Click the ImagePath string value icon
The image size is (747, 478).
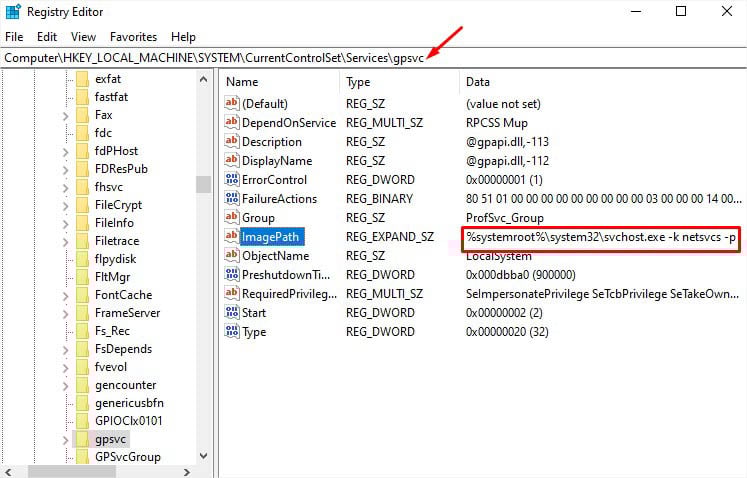232,236
